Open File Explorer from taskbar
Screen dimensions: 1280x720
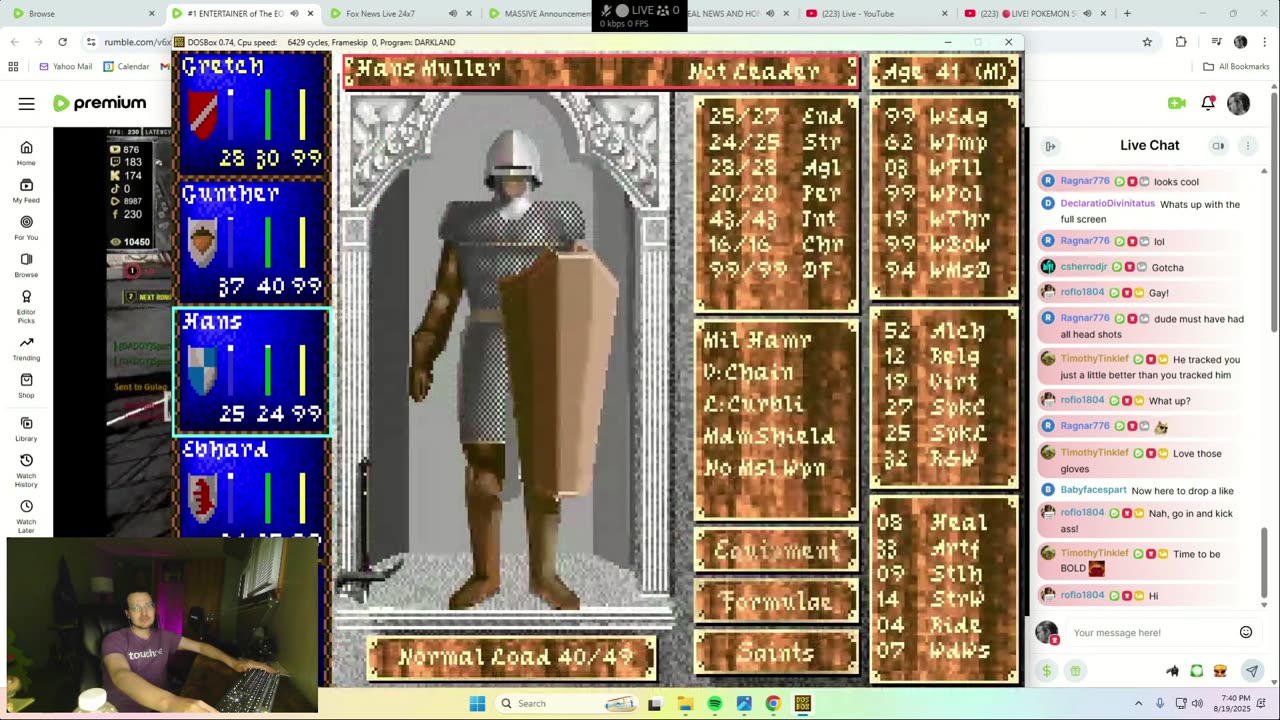(685, 703)
